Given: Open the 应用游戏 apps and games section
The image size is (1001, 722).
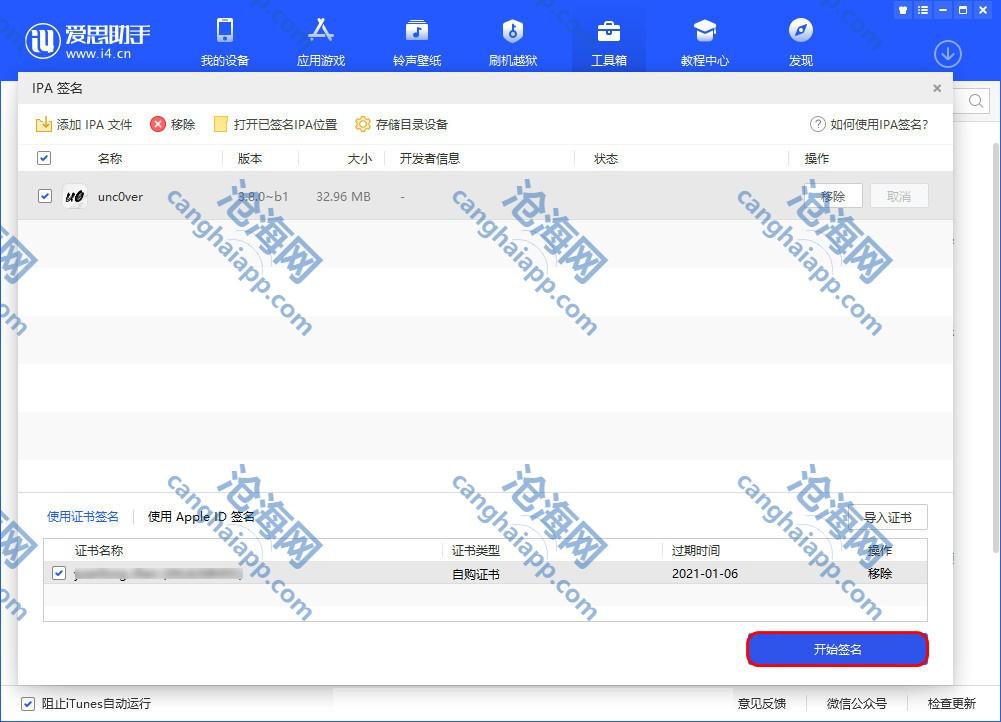Looking at the screenshot, I should point(320,42).
